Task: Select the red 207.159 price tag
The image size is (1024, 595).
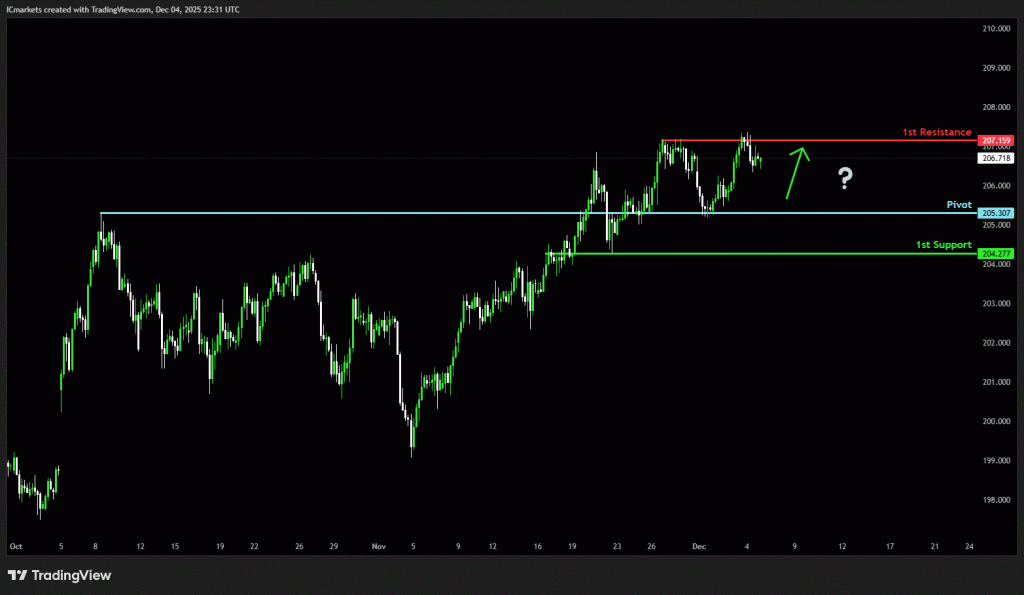Action: [997, 140]
